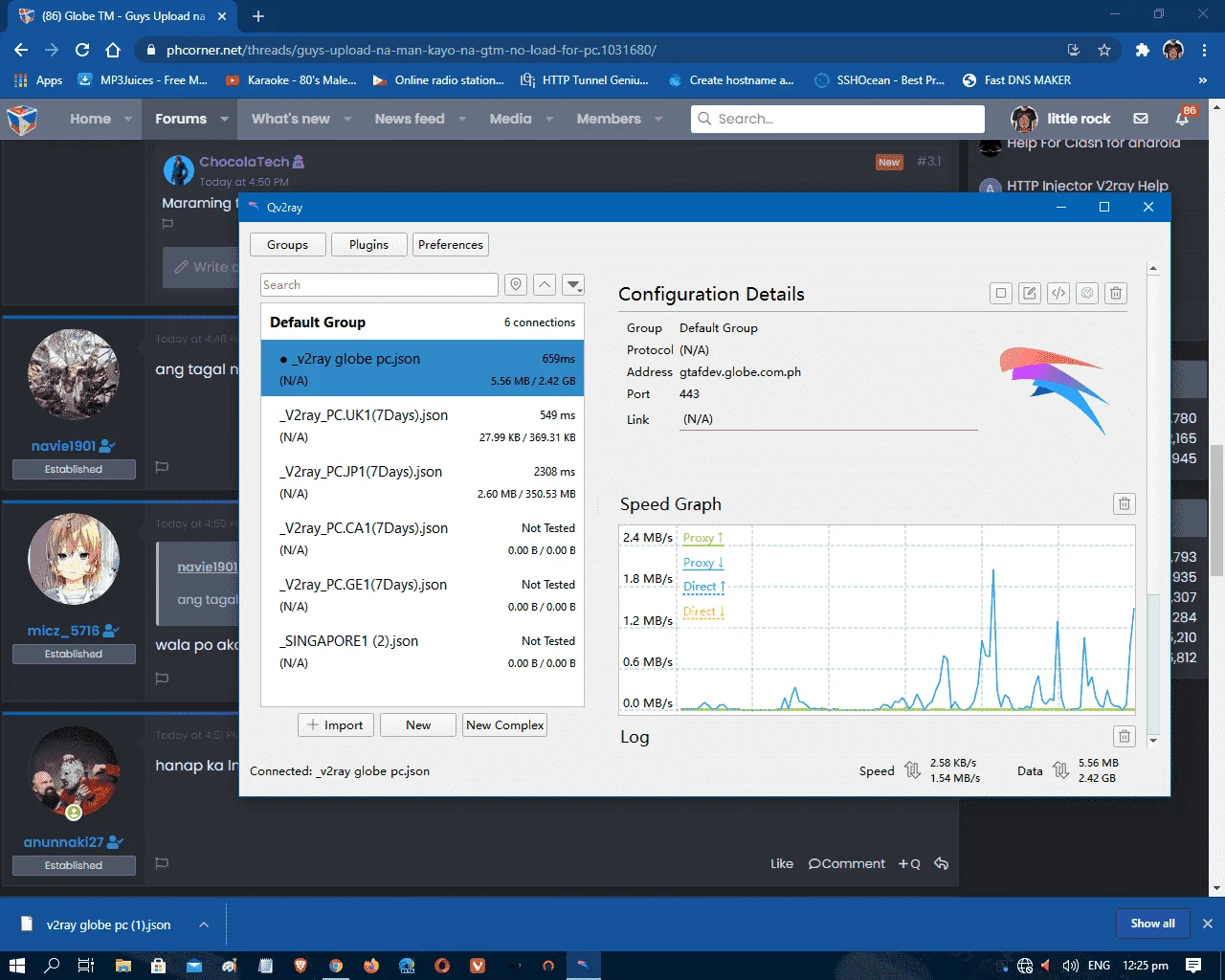The height and width of the screenshot is (980, 1225).
Task: Expand the Forums menu dropdown arrow
Action: point(225,119)
